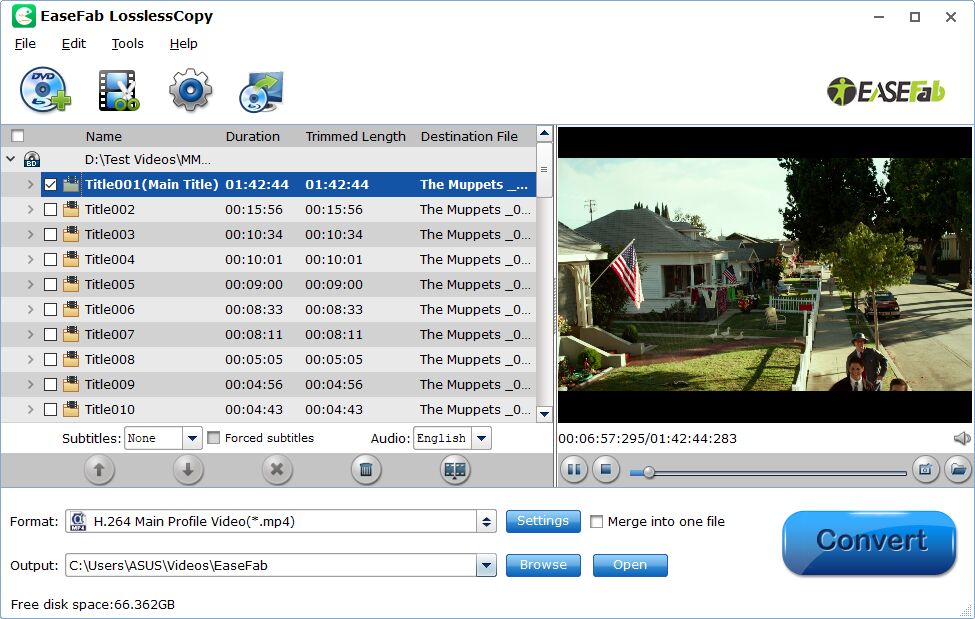975x619 pixels.
Task: Expand the Title001 (Main Title) row
Action: click(30, 184)
